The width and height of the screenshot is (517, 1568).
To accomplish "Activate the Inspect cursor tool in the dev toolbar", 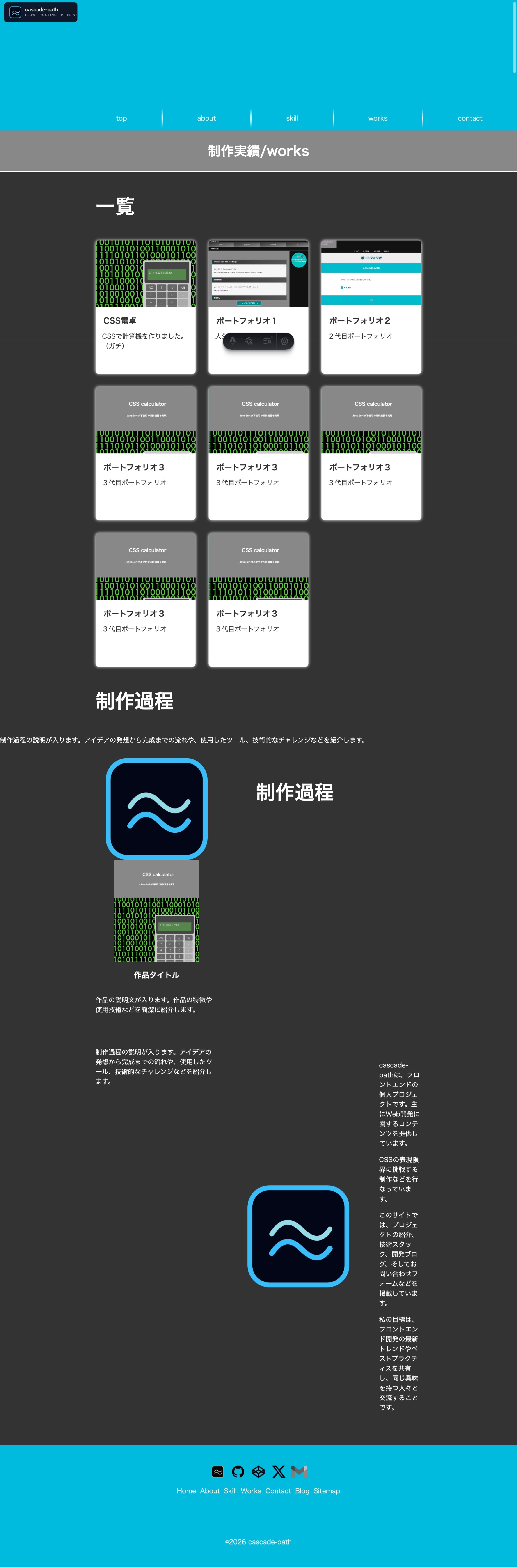I will coord(249,341).
